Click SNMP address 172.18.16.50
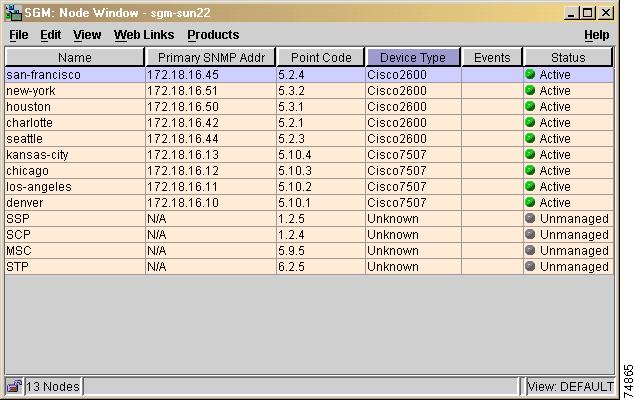This screenshot has width=635, height=400. pos(183,107)
